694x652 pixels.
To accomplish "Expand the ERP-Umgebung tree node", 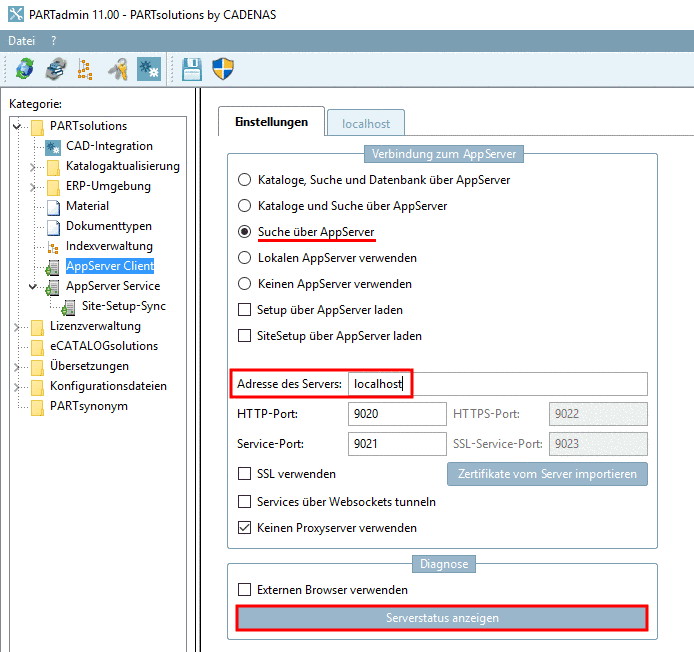I will 32,187.
